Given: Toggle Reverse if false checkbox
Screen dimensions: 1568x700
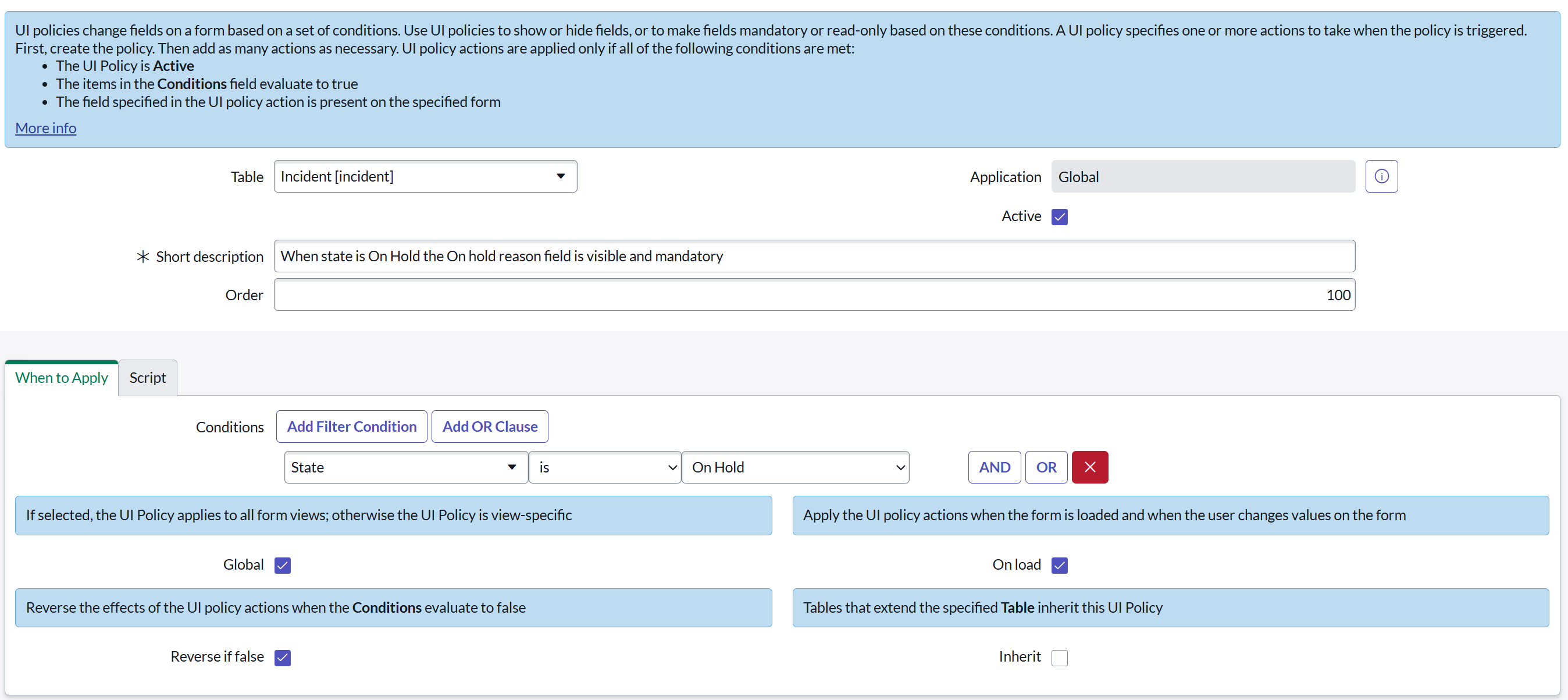Looking at the screenshot, I should (x=283, y=658).
